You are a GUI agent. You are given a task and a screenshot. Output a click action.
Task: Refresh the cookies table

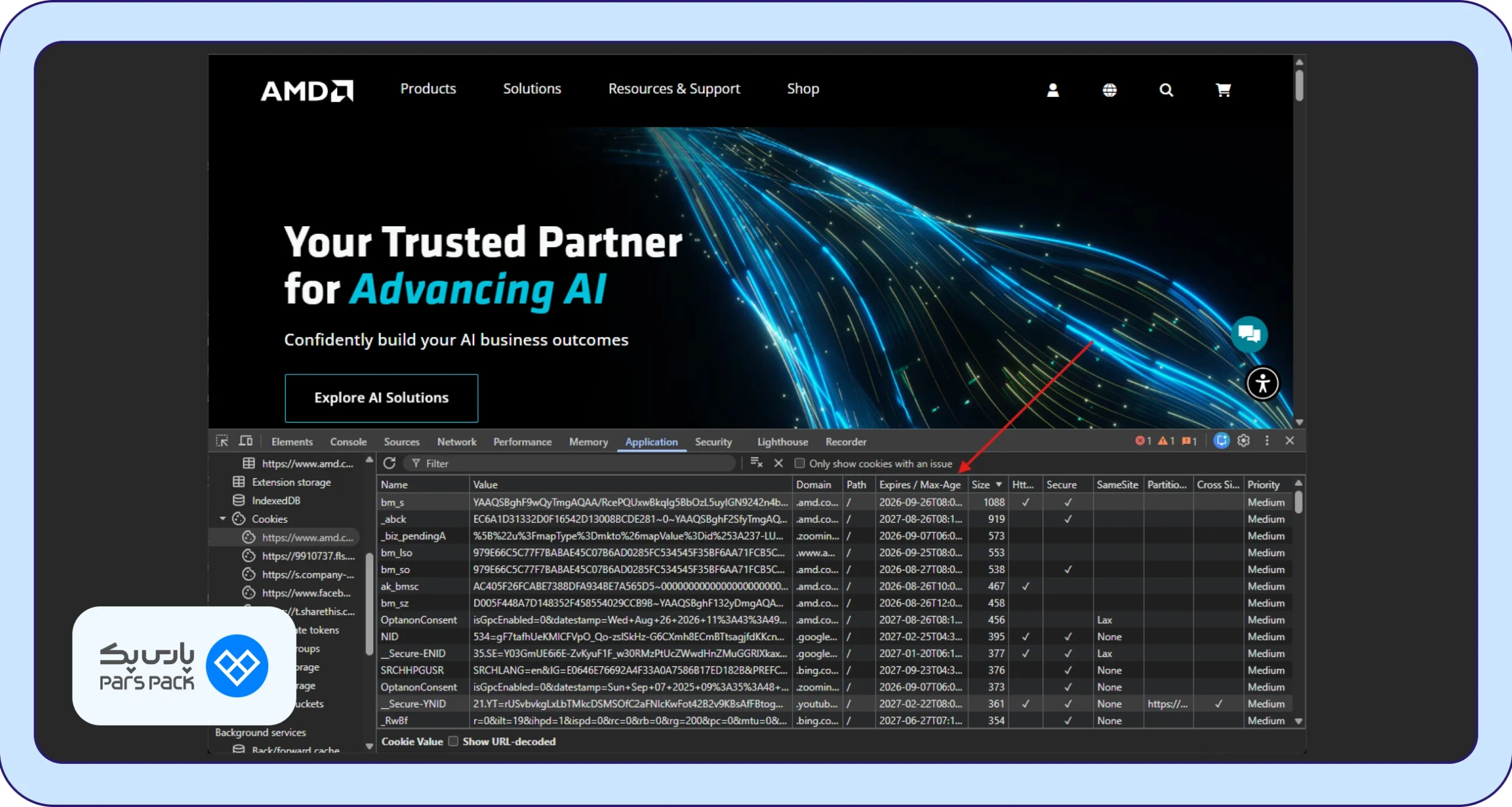coord(389,463)
